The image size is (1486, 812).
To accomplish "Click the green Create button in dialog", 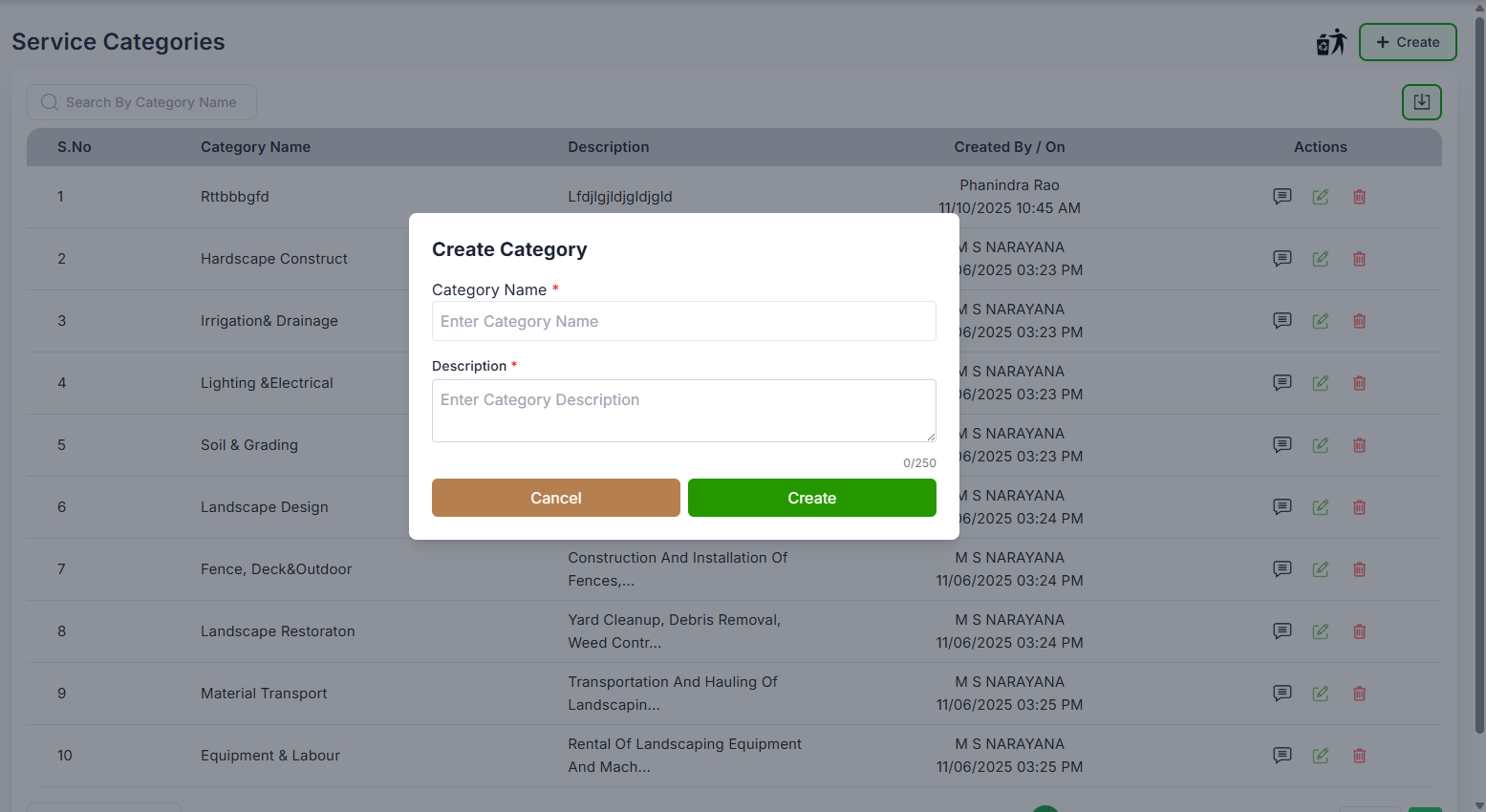I will [812, 498].
